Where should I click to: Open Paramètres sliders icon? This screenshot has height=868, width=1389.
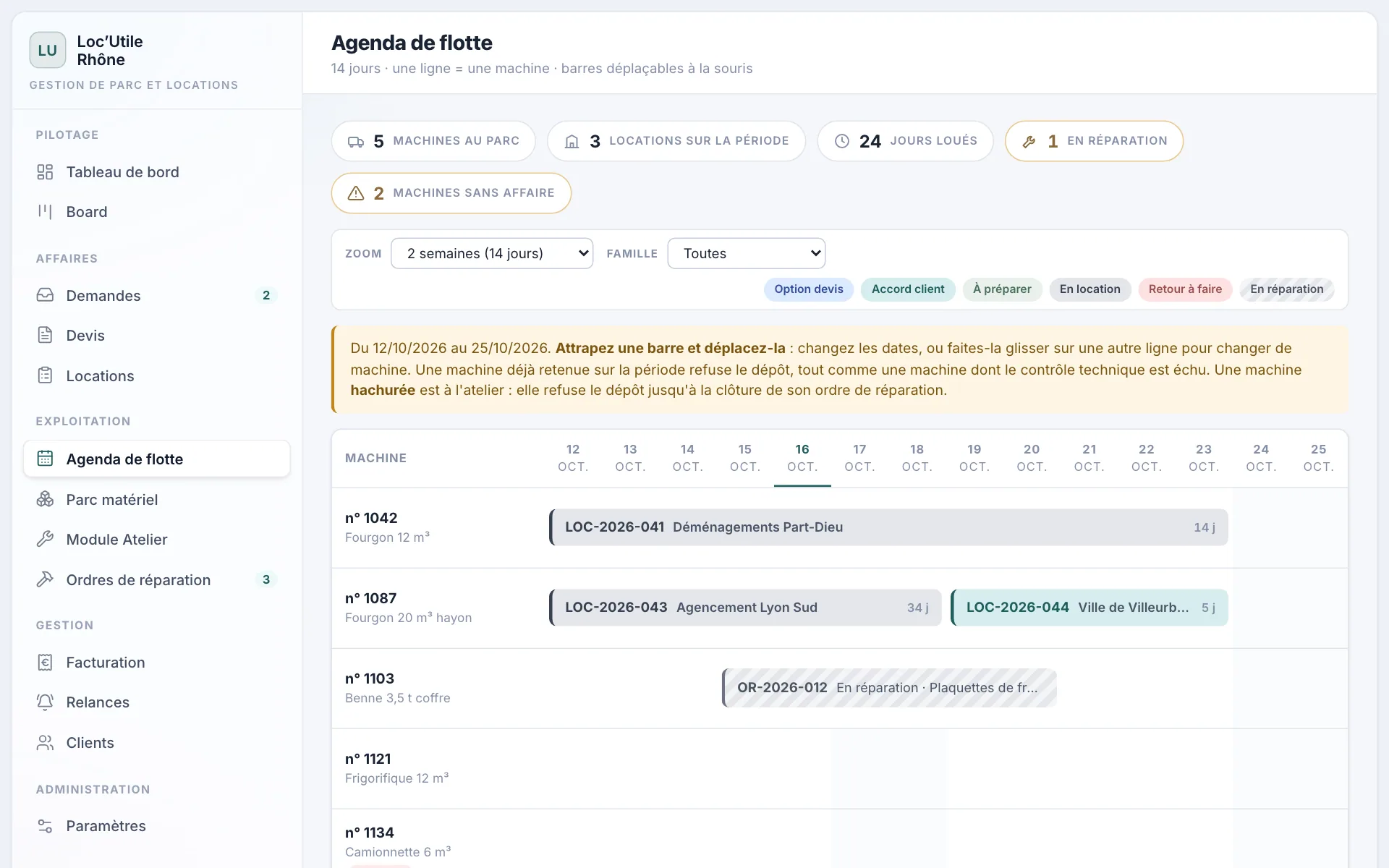(x=45, y=825)
